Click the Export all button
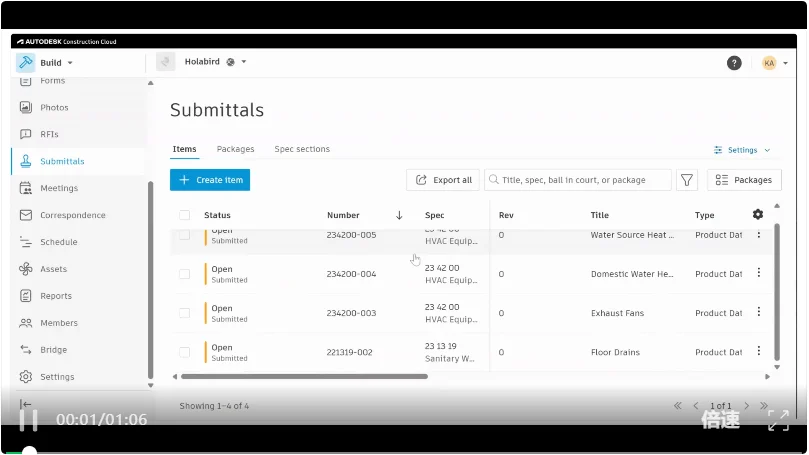The image size is (809, 455). (x=443, y=180)
